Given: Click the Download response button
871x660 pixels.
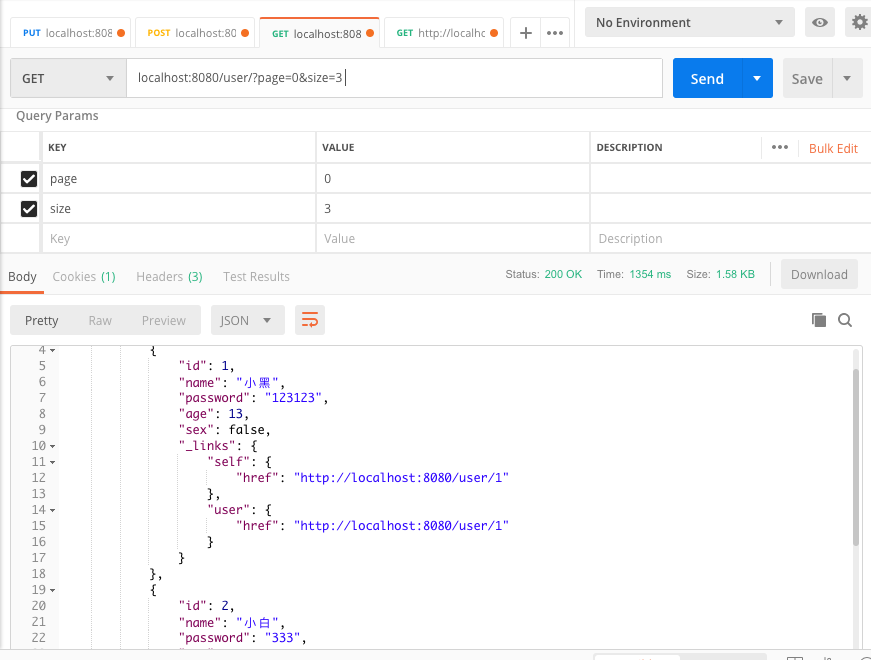Looking at the screenshot, I should point(819,274).
